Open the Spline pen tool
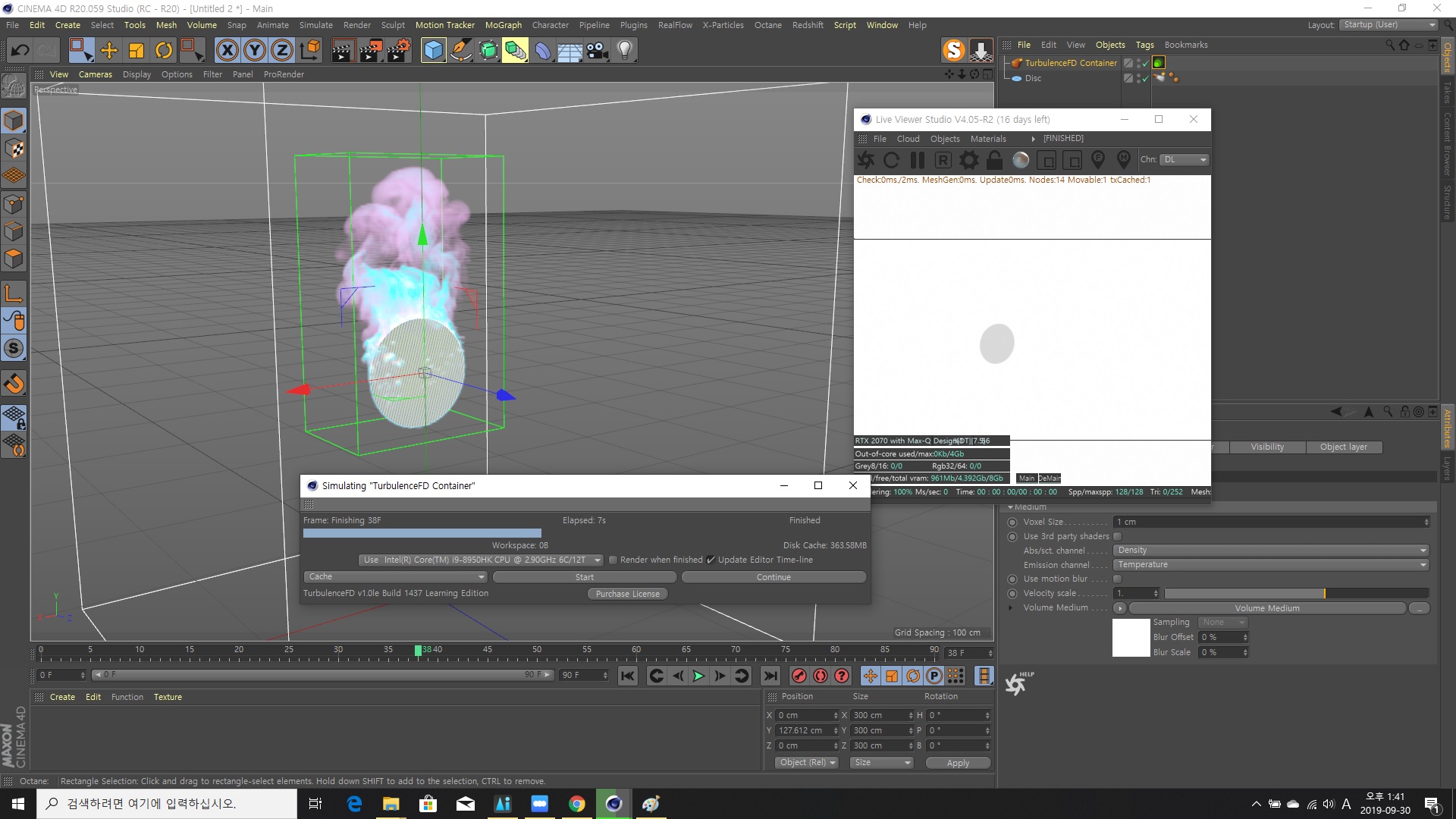This screenshot has height=819, width=1456. pyautogui.click(x=461, y=51)
